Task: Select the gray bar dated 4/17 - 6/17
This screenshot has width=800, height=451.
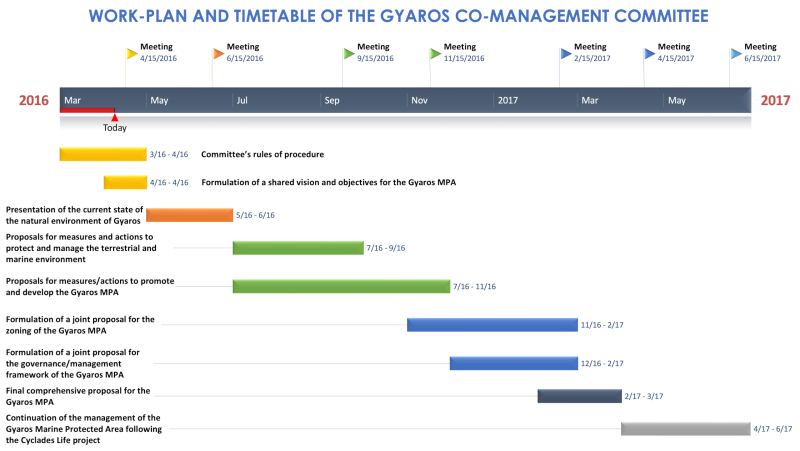Action: 686,429
